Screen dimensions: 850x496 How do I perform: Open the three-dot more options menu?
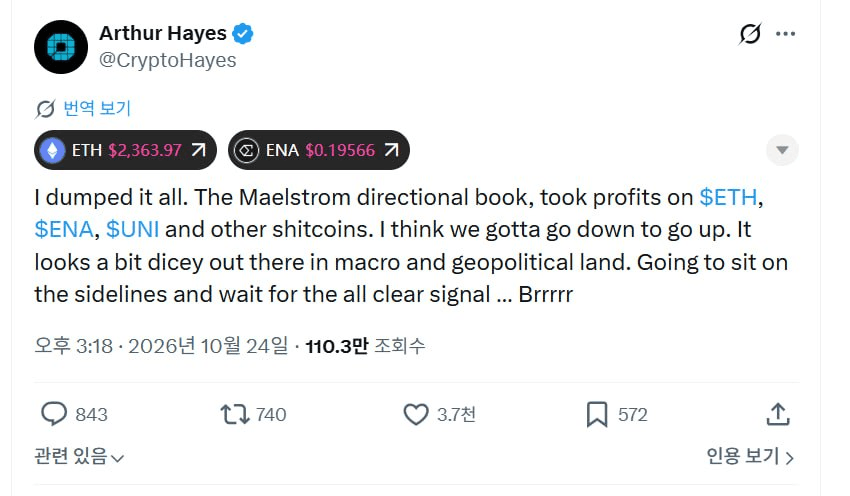pyautogui.click(x=785, y=34)
